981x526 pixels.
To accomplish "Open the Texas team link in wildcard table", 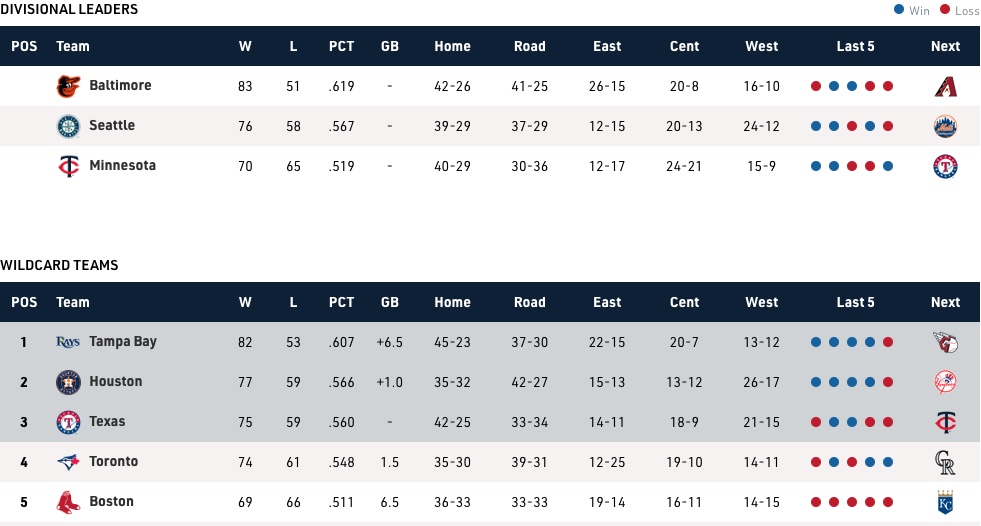I will pos(107,422).
